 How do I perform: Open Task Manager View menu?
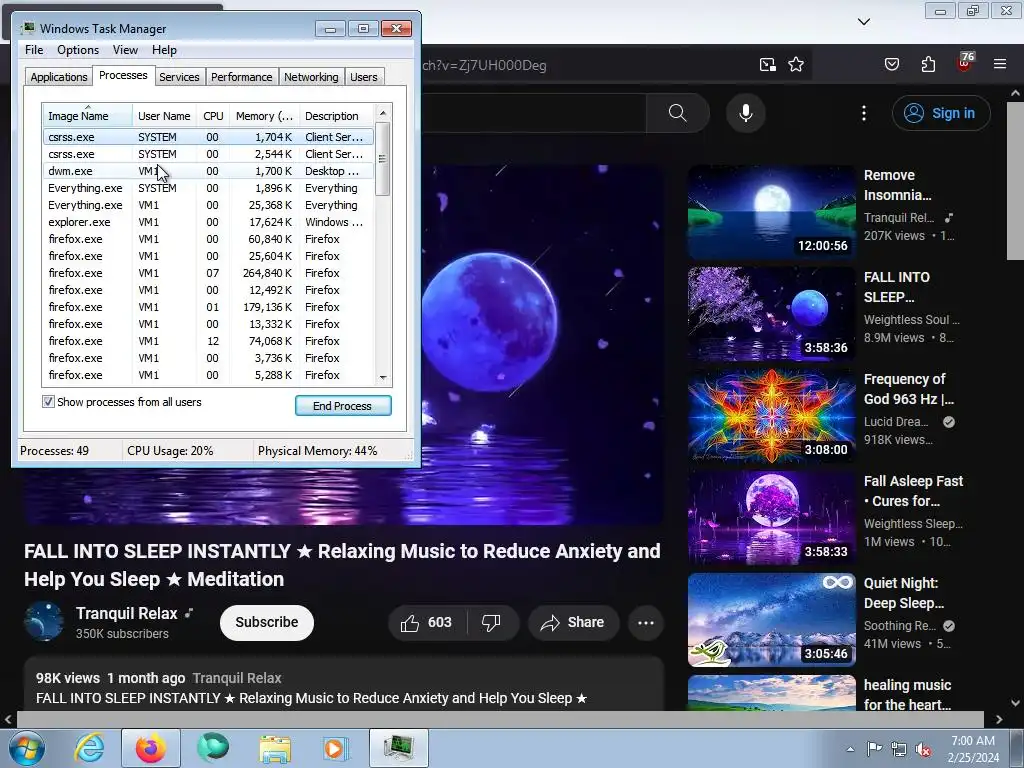pos(125,50)
